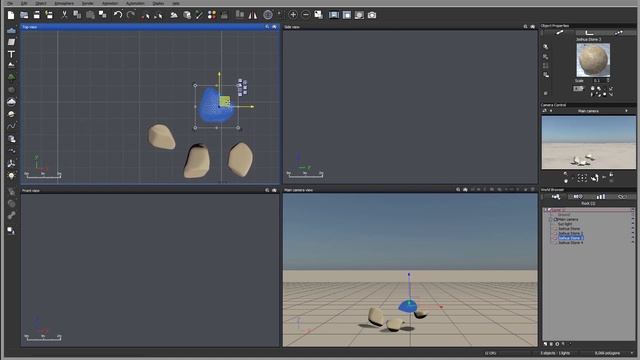Select the Planet tool in left toolbar
The height and width of the screenshot is (360, 640).
(11, 114)
